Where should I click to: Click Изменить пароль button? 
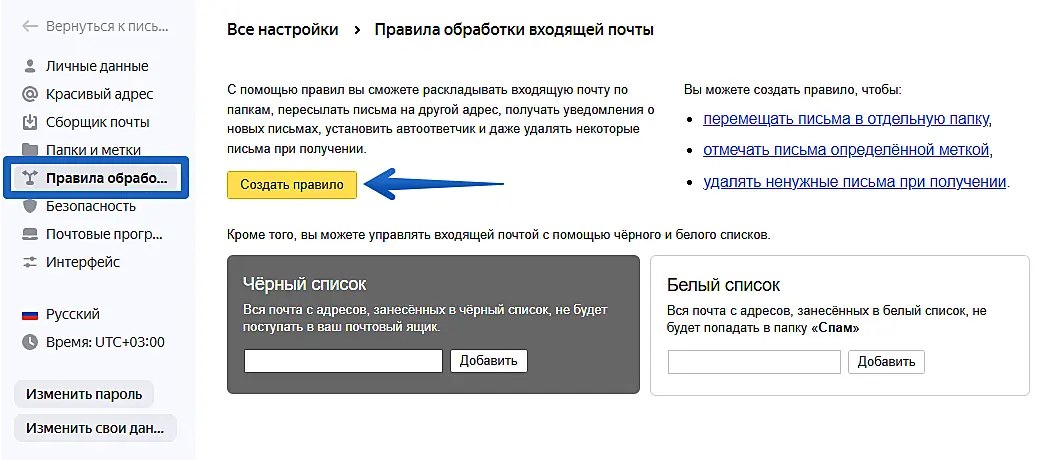coord(84,394)
